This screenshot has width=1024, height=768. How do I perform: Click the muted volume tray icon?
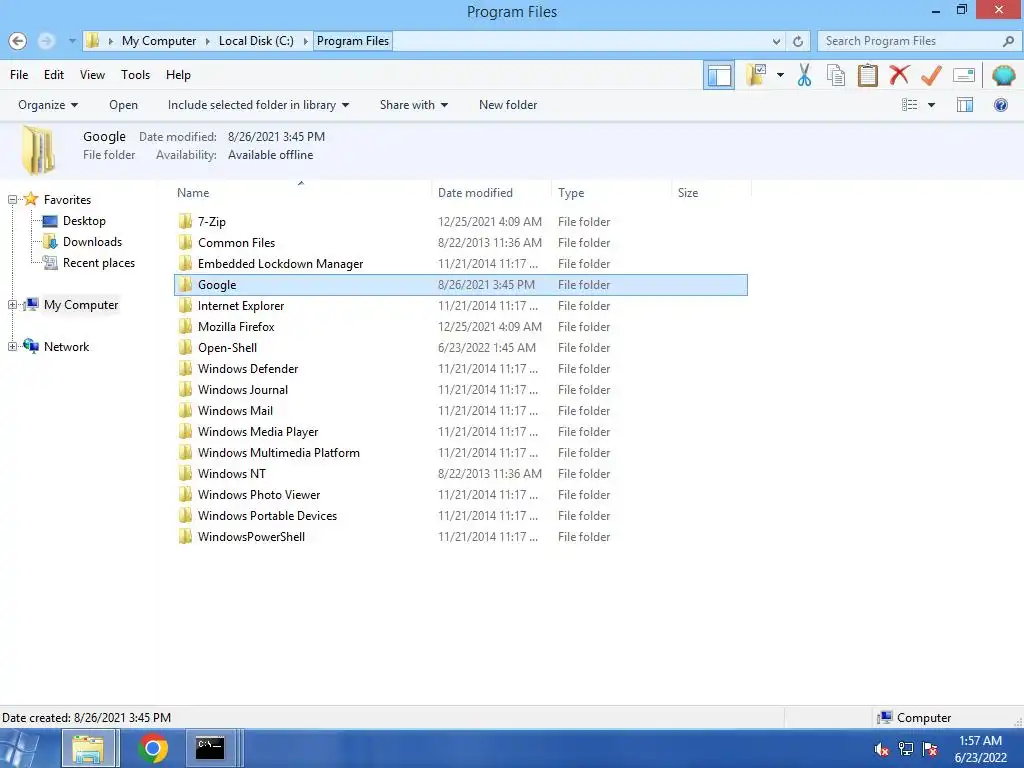tap(882, 749)
